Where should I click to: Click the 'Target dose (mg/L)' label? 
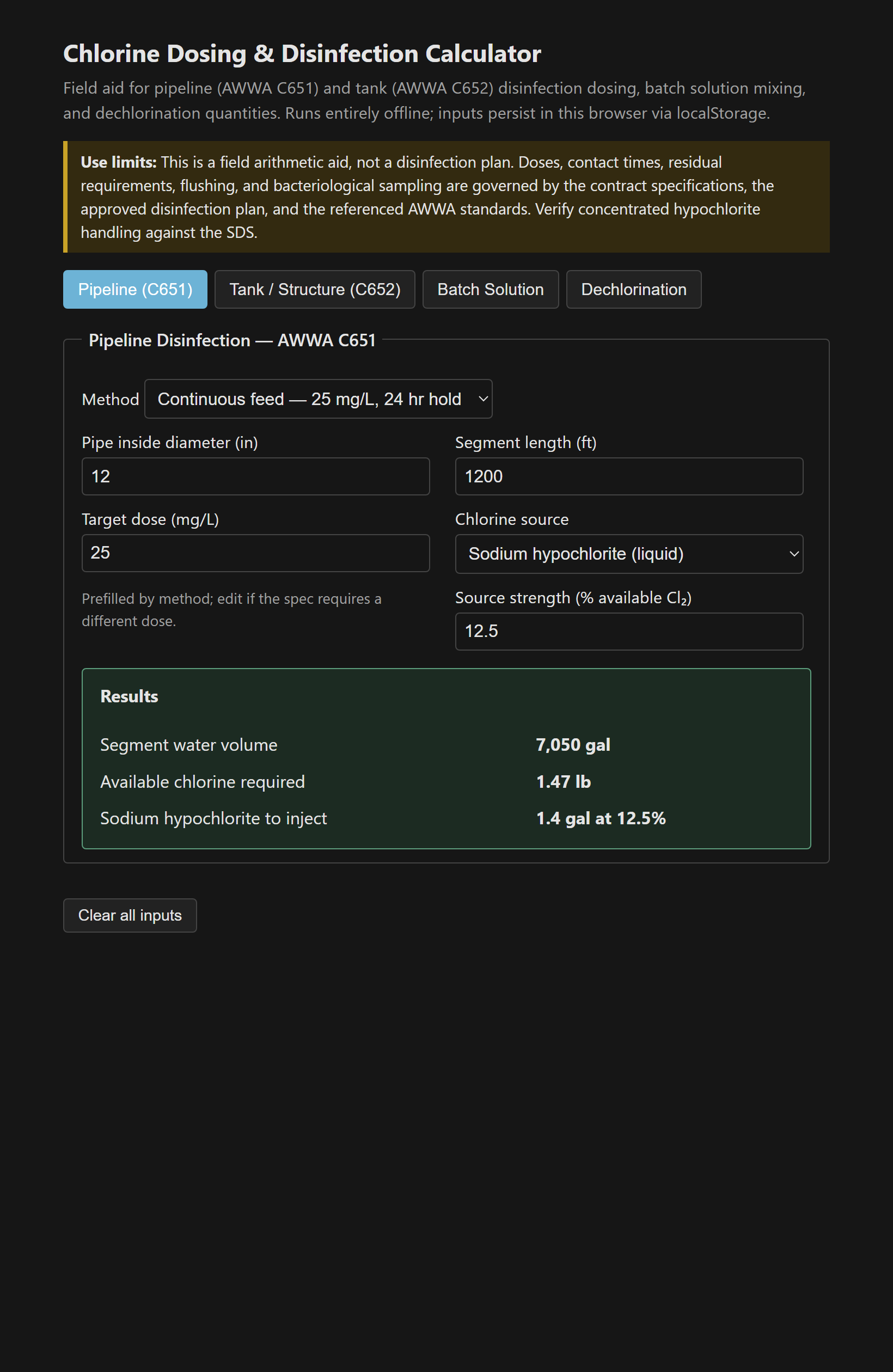click(150, 519)
